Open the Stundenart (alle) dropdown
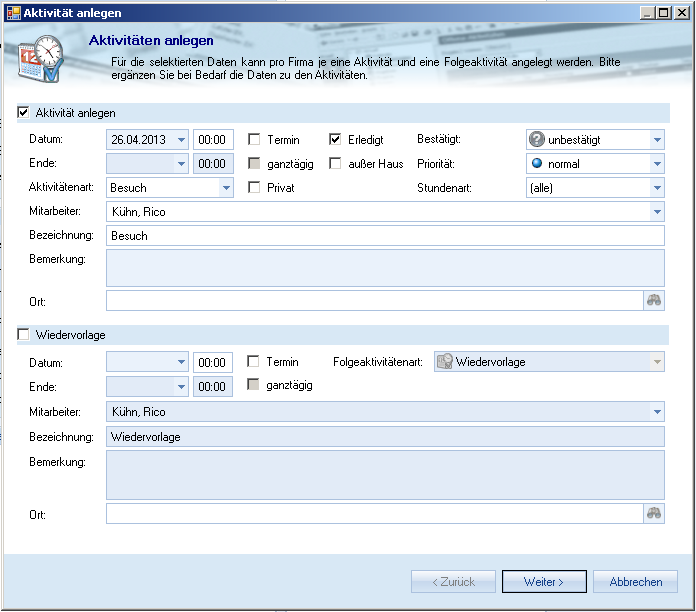This screenshot has height=612, width=696. tap(656, 187)
